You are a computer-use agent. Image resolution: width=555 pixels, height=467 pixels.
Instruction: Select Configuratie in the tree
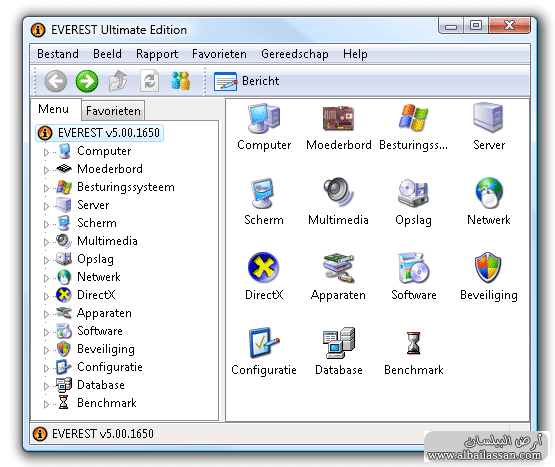[x=110, y=367]
